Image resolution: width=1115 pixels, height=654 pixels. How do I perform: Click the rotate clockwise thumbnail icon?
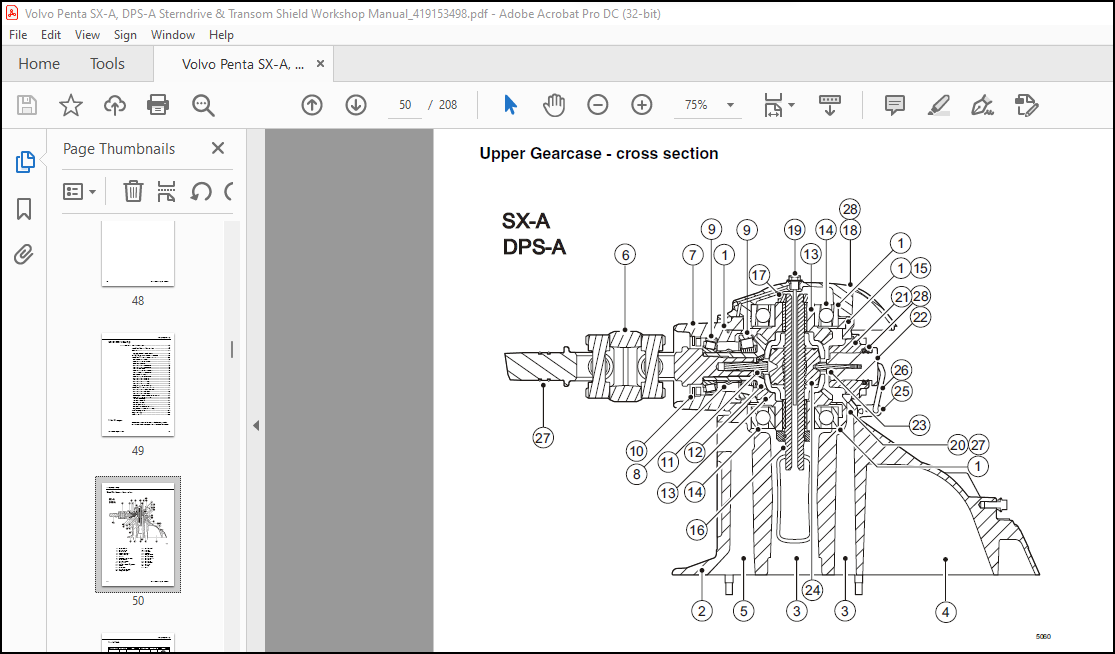point(228,191)
